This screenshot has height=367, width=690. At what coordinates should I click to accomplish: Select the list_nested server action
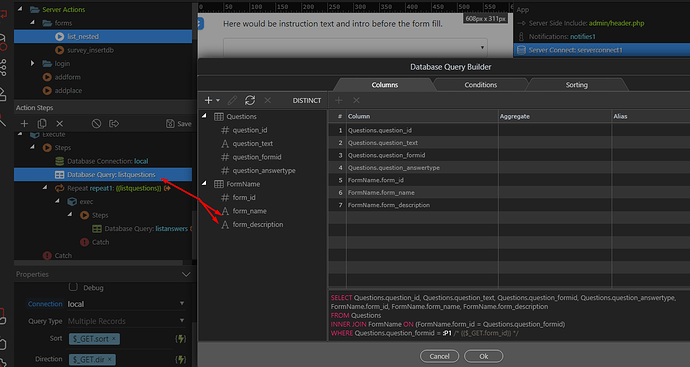[103, 37]
